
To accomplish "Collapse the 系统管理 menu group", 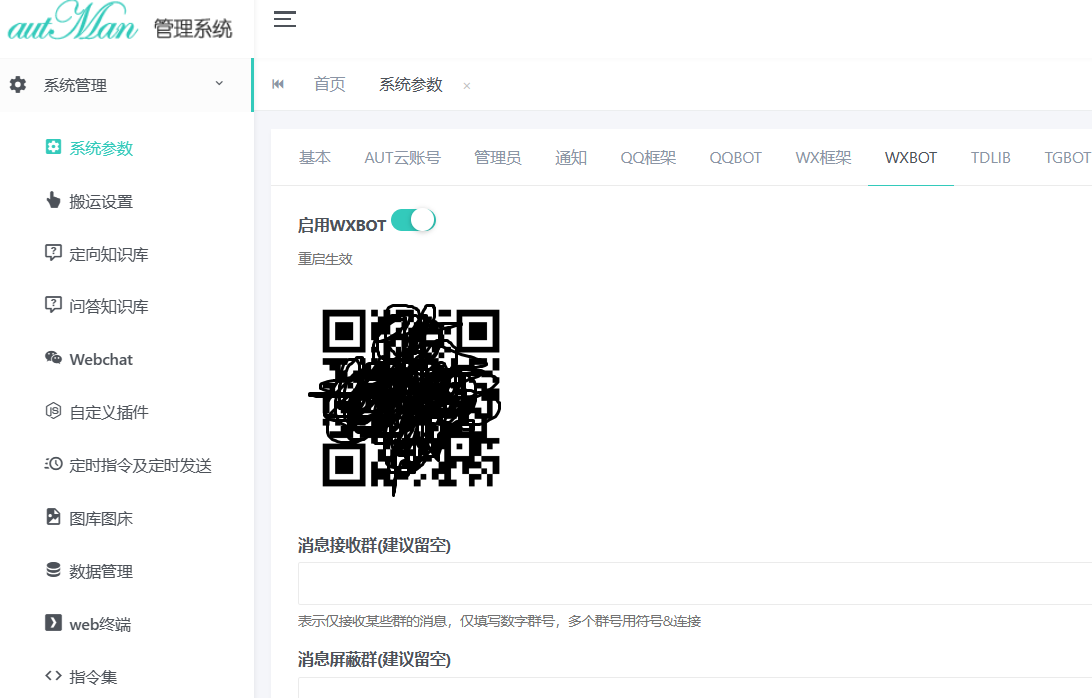I will 120,84.
